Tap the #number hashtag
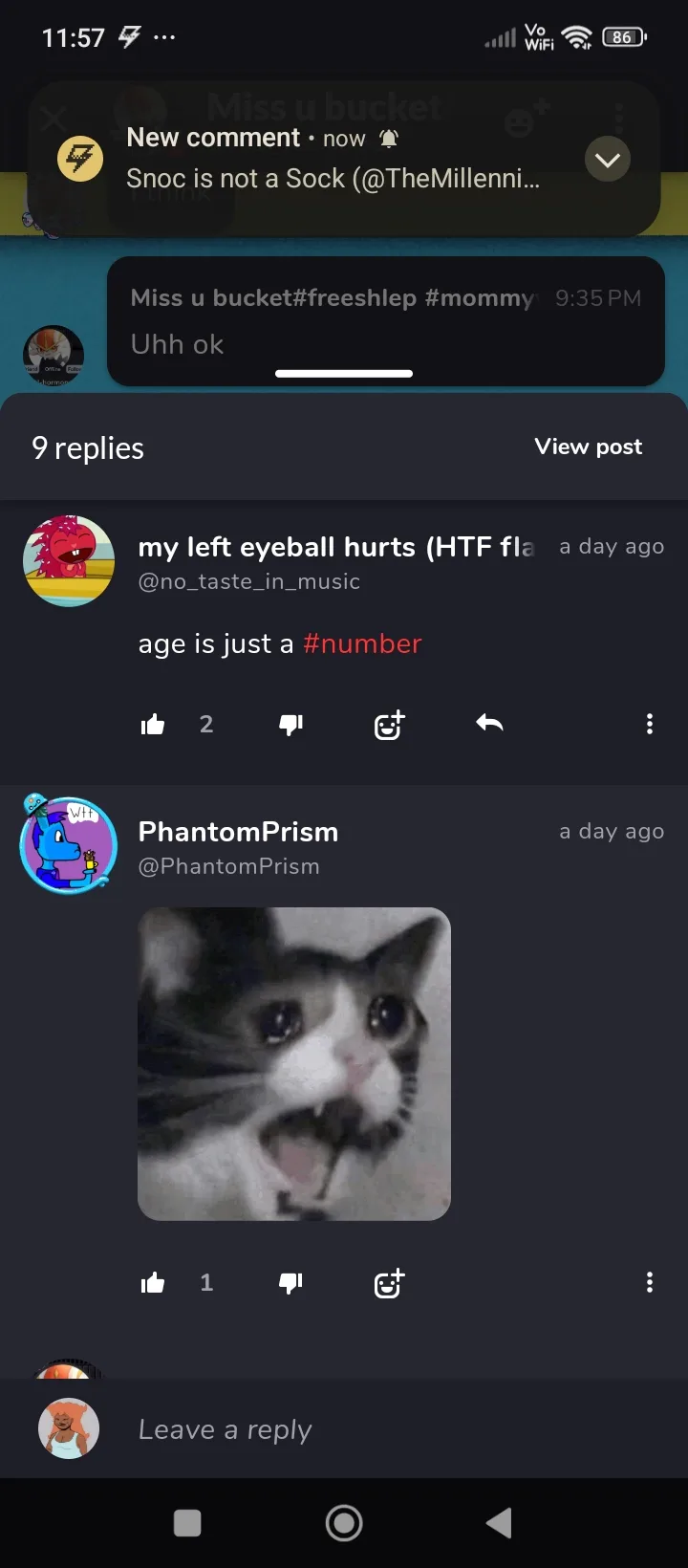Viewport: 688px width, 1568px height. coord(362,643)
